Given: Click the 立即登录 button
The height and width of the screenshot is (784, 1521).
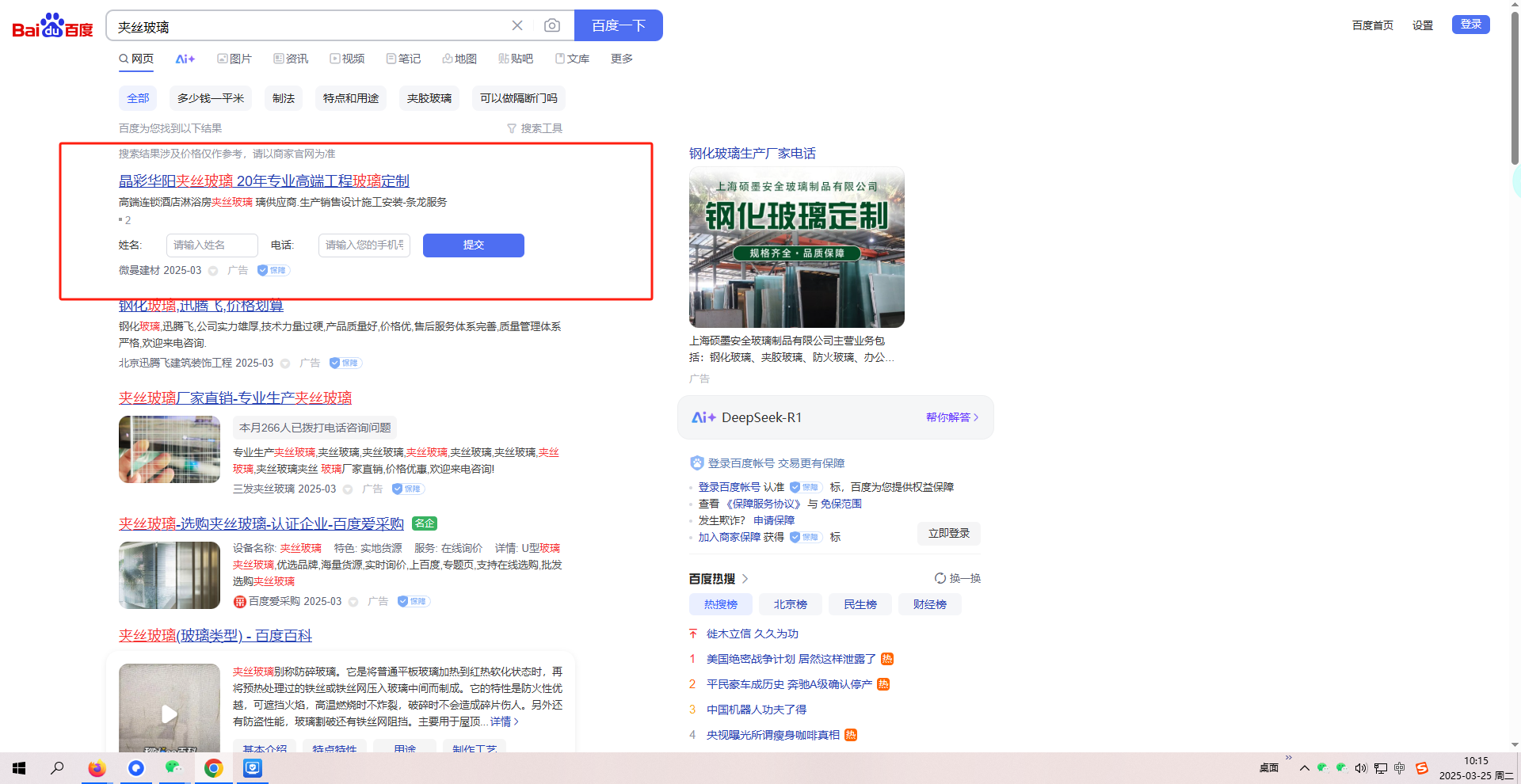Looking at the screenshot, I should pos(949,534).
